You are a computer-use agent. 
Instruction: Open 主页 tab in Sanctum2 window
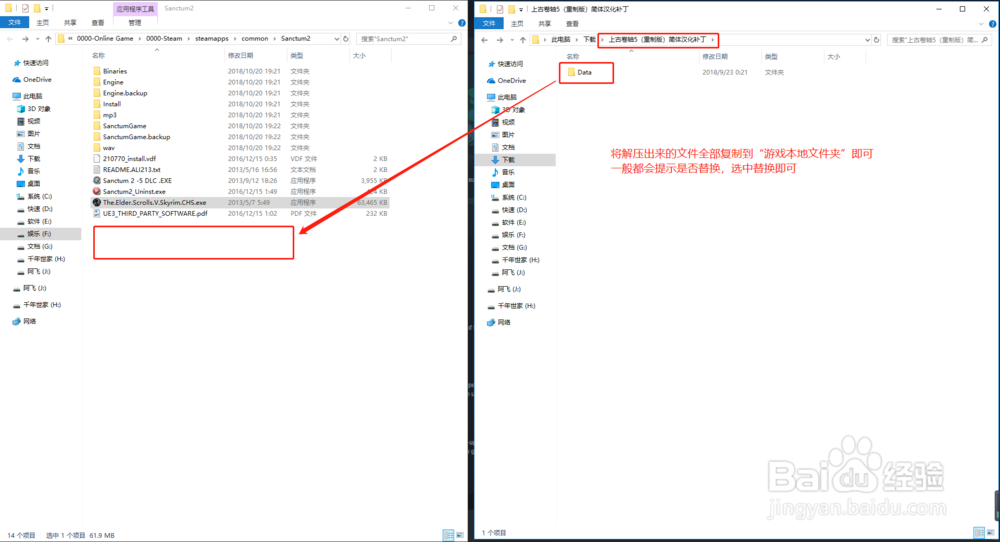42,23
